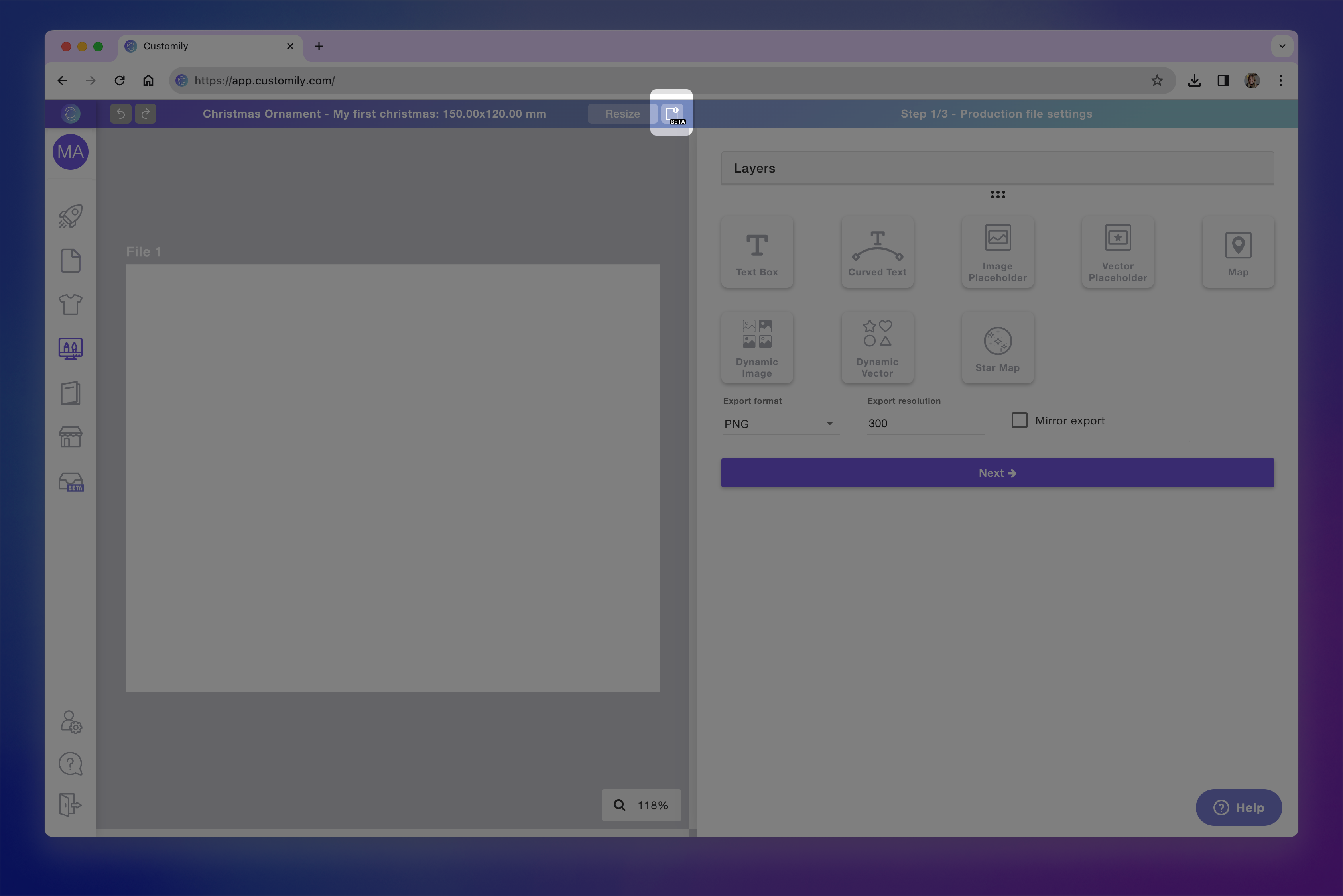Enable the Mirror export checkbox
1343x896 pixels.
tap(1019, 420)
